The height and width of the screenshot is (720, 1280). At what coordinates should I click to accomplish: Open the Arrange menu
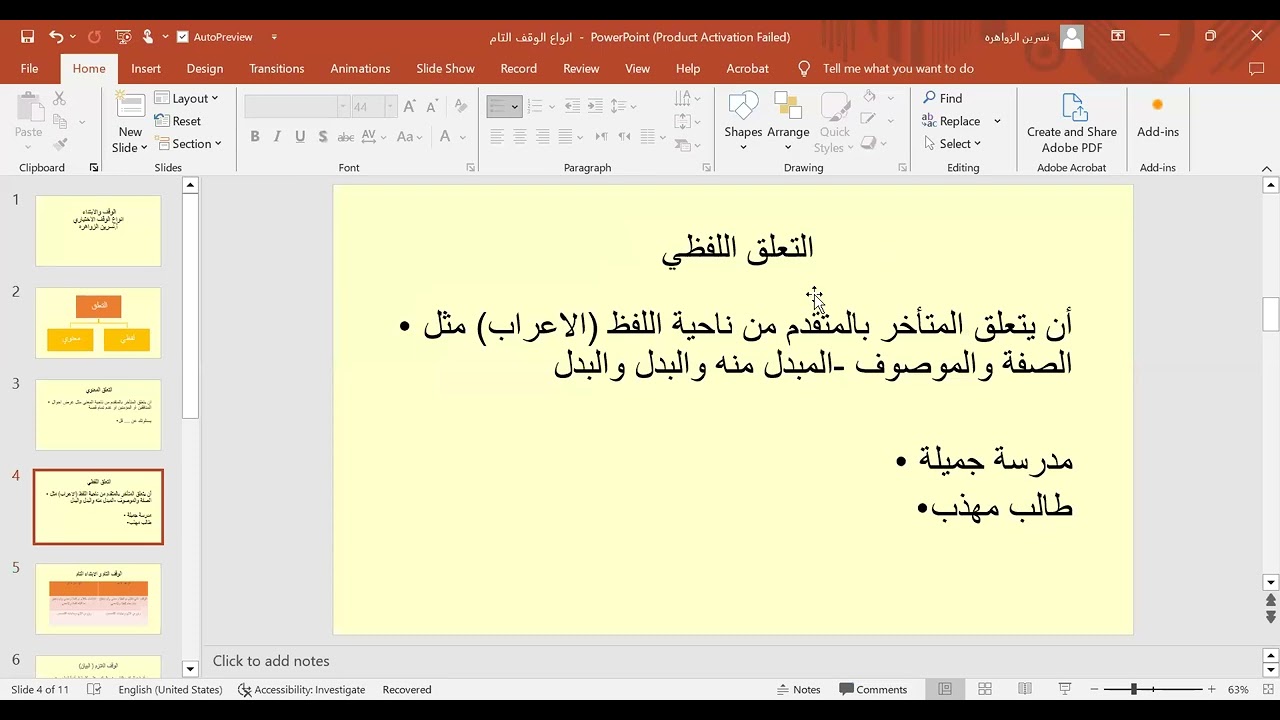tap(788, 121)
